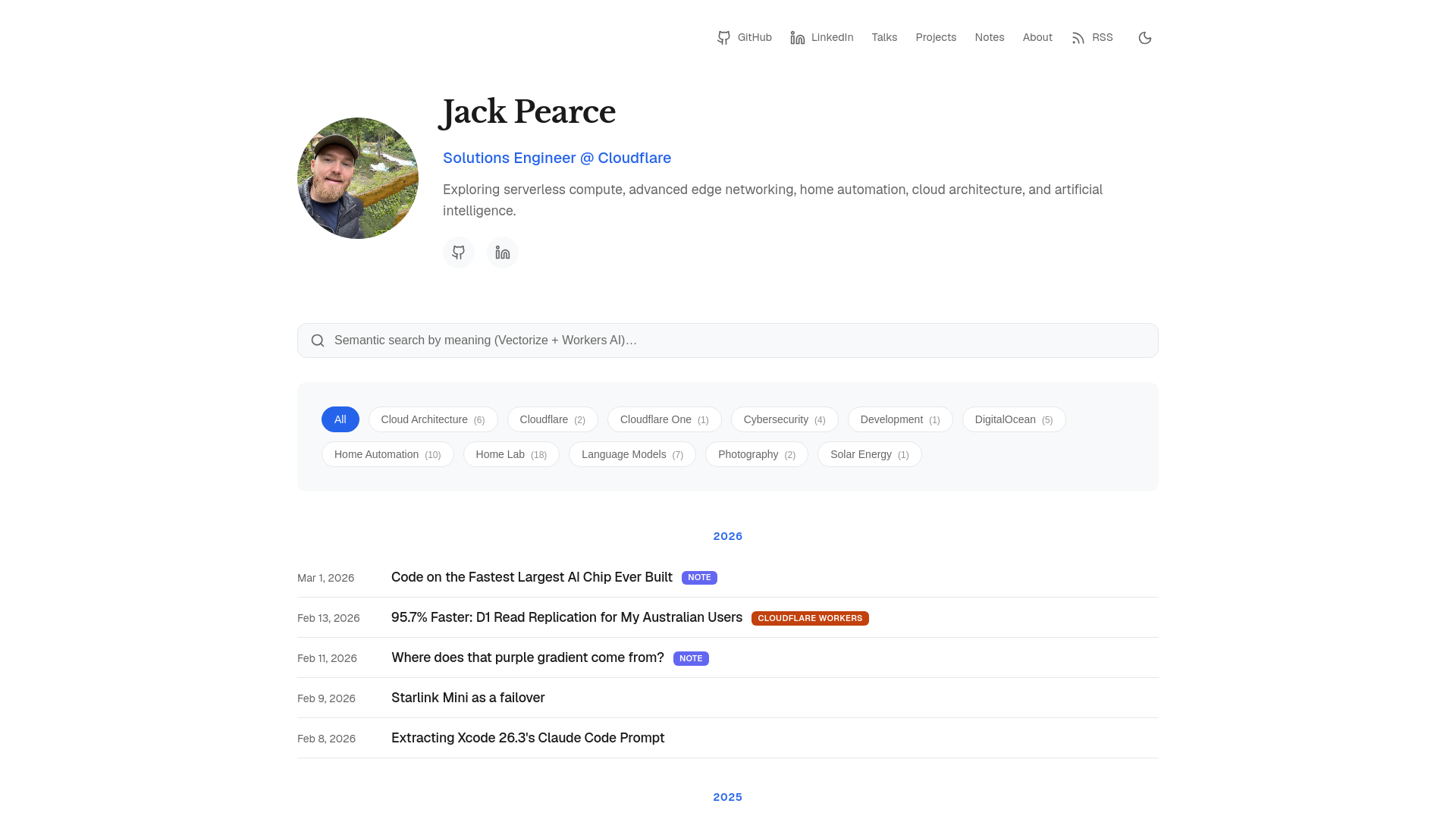Open the D1 Read Replication post

(x=566, y=617)
